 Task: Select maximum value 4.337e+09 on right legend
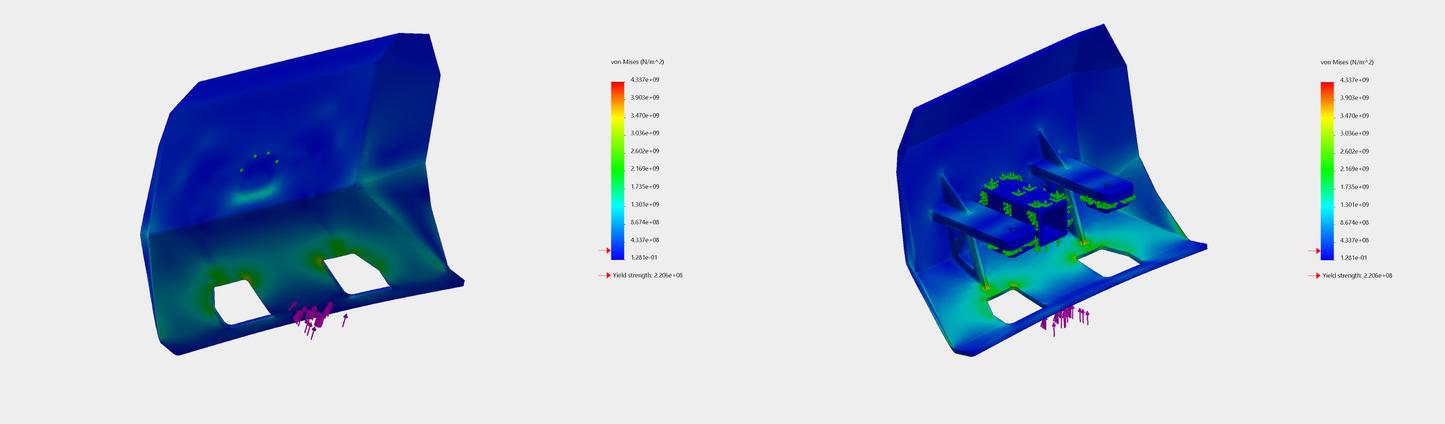(x=1353, y=79)
